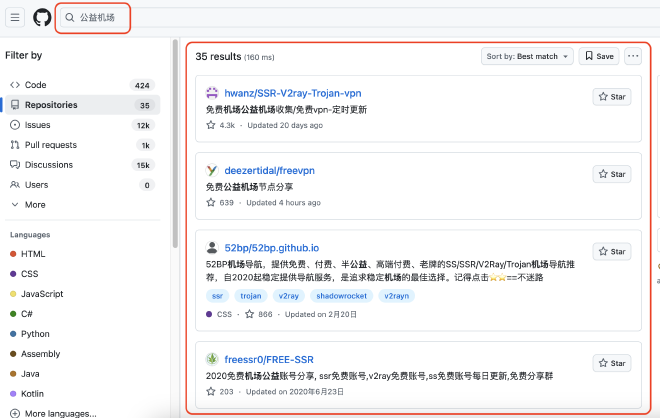Filter results by Code
Screen dimensions: 660x418
81,85
